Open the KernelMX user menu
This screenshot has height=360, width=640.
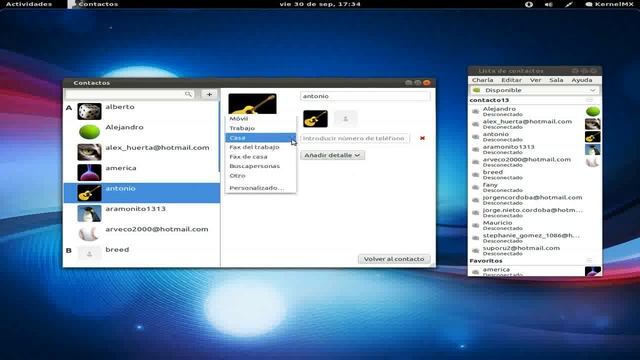(x=610, y=4)
